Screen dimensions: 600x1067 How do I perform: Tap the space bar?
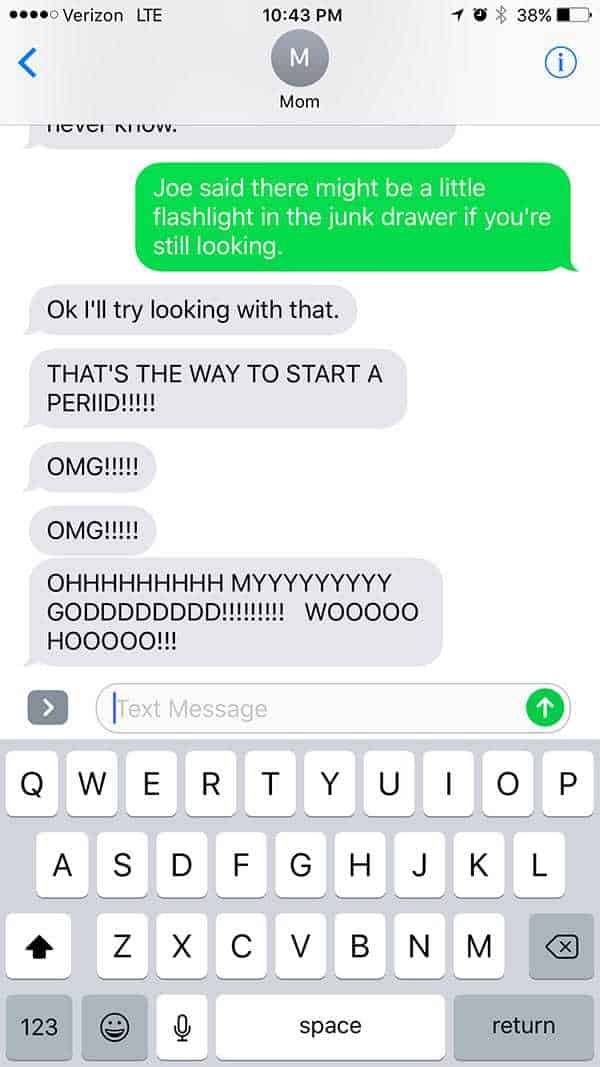pos(330,1027)
